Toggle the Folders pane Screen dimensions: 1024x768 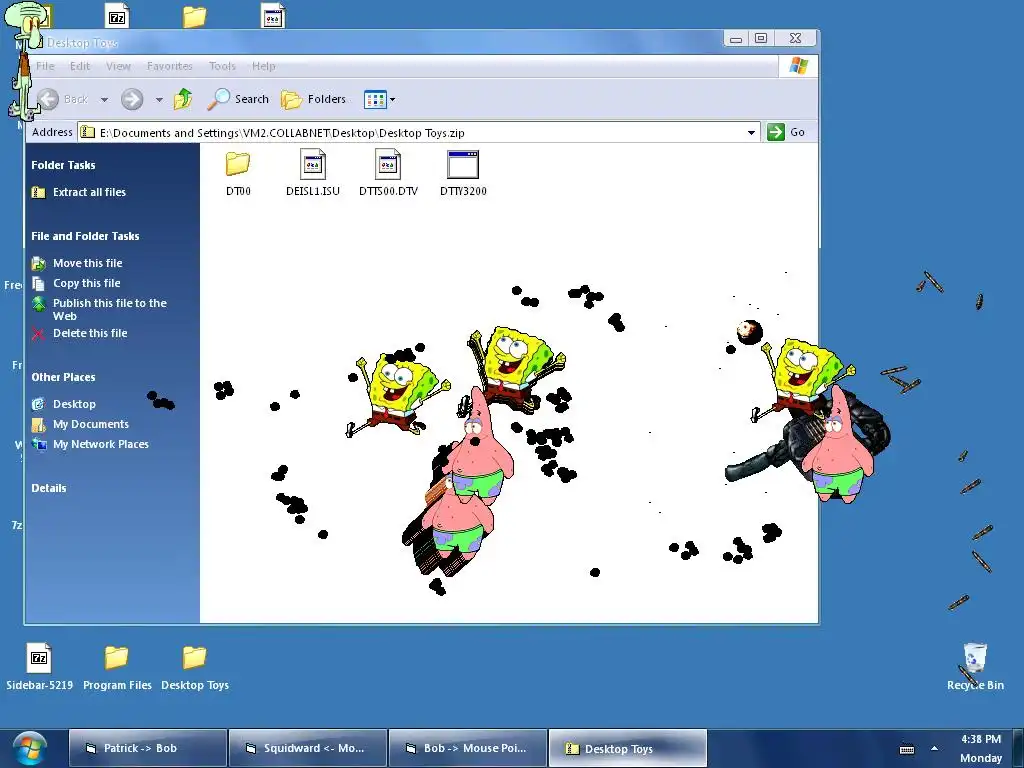click(313, 99)
